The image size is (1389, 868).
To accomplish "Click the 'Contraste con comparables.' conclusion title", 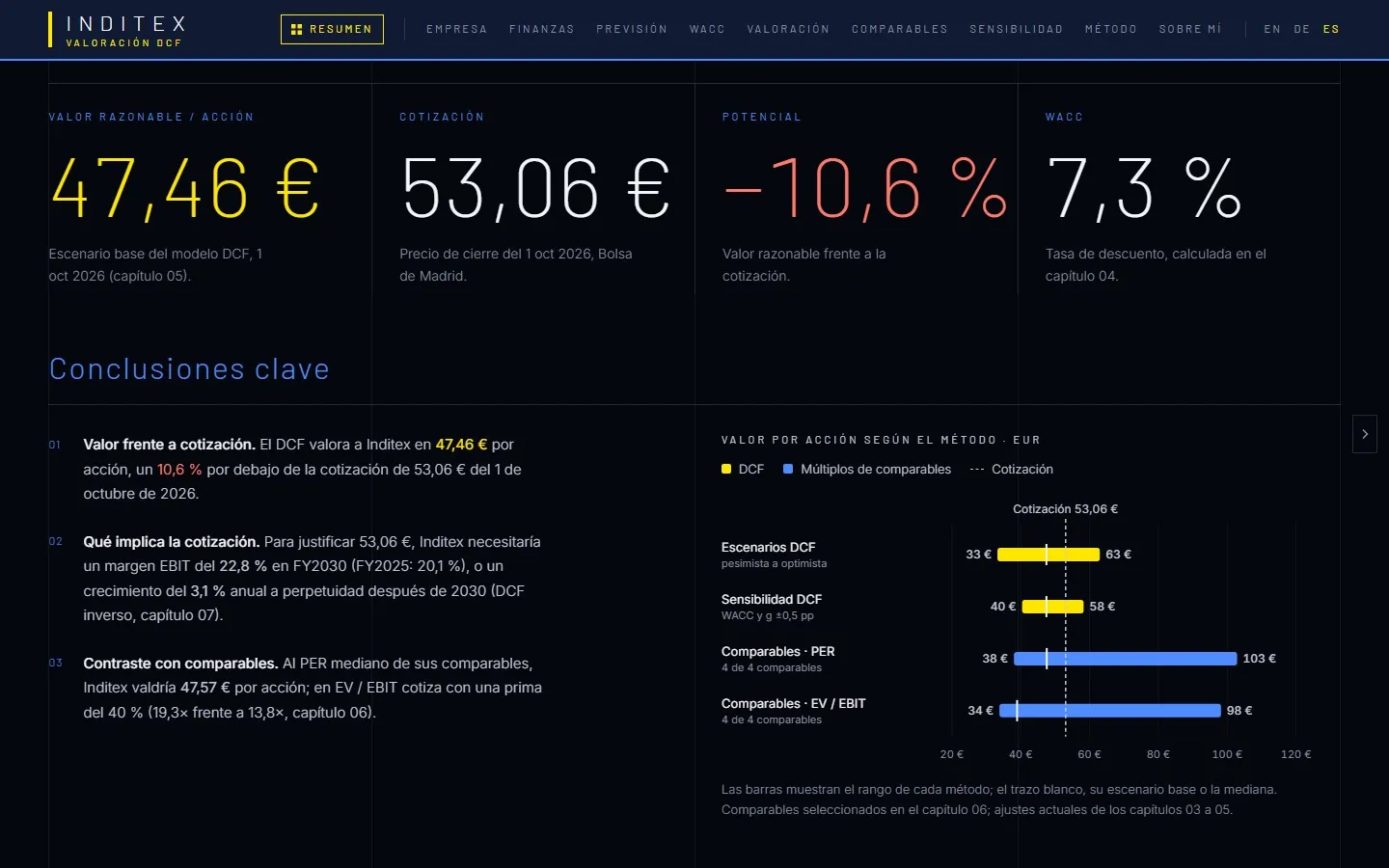I will [181, 664].
